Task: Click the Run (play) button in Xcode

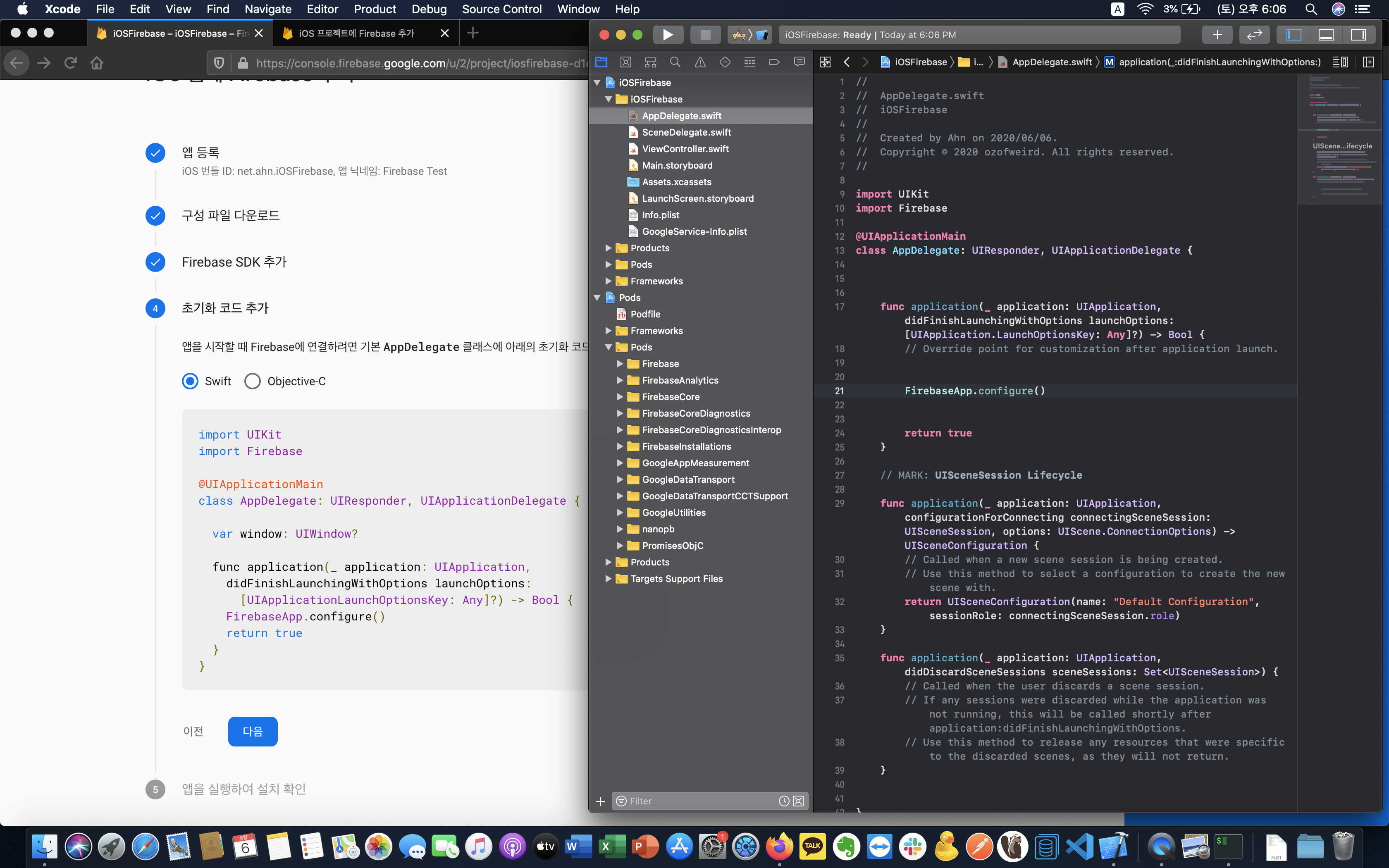Action: (x=668, y=34)
